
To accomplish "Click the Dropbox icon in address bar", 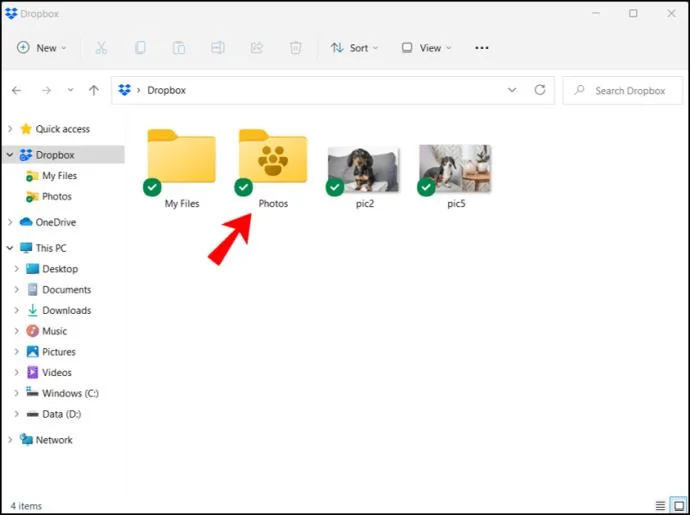I will [125, 90].
